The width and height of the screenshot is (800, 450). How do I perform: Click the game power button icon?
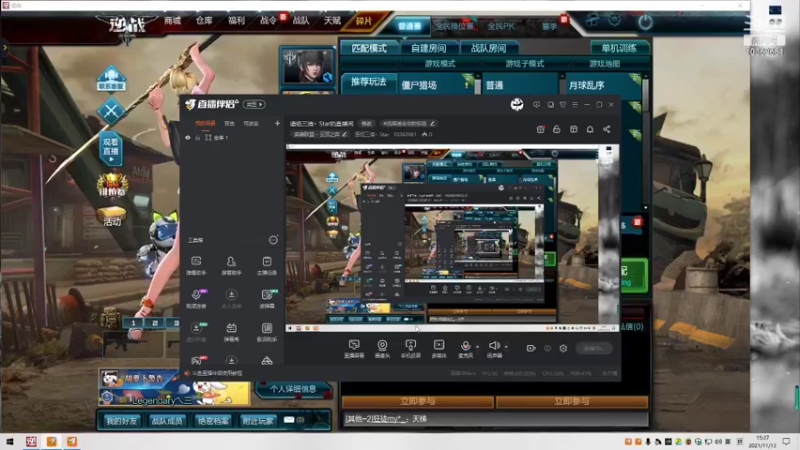pyautogui.click(x=645, y=22)
